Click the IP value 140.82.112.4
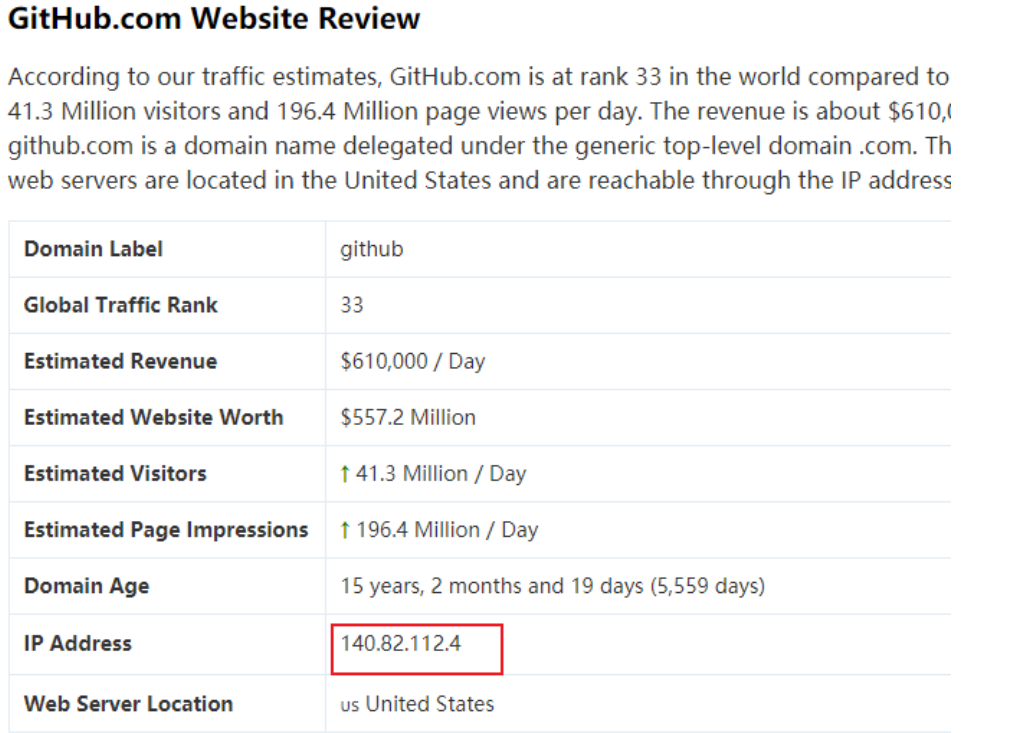 tap(401, 643)
